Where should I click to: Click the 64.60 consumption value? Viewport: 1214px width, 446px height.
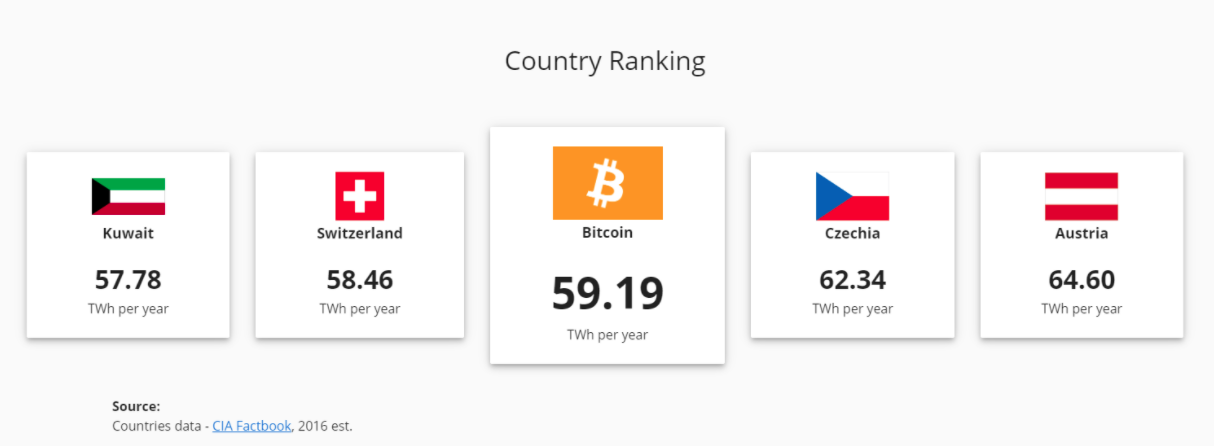[x=1081, y=280]
